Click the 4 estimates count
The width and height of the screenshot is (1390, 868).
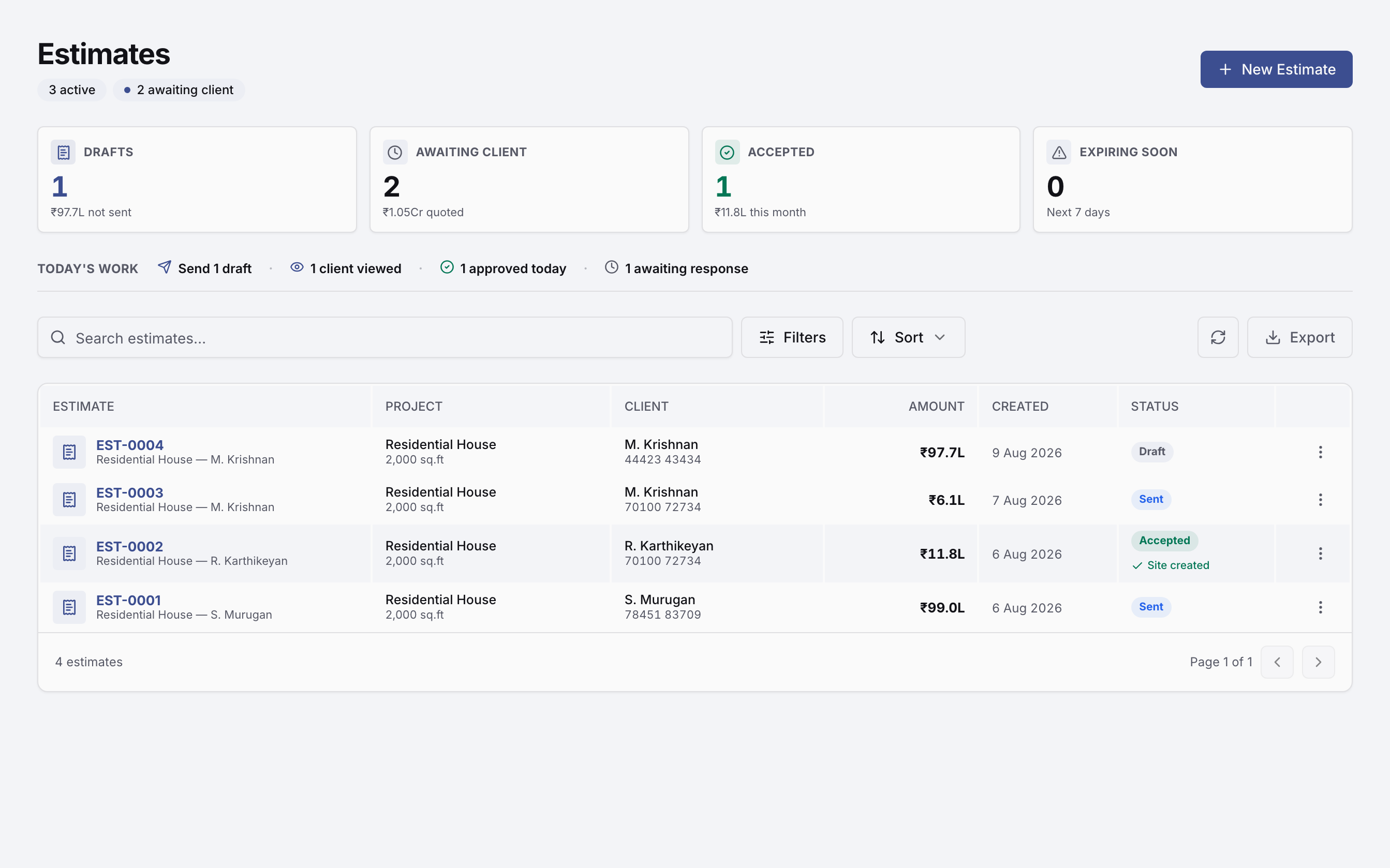click(89, 662)
